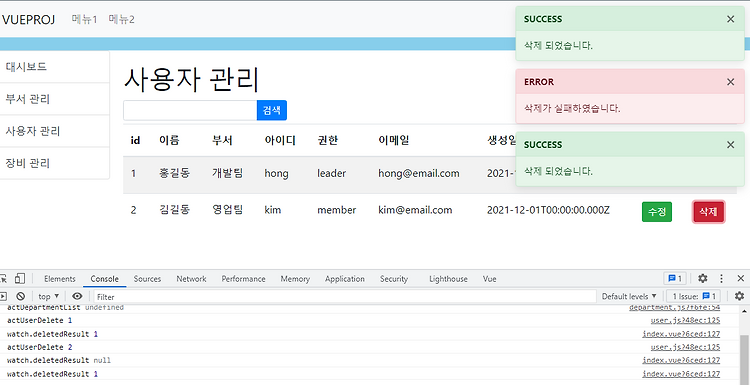Go to the Application tab
Viewport: 750px width, 385px height.
tap(344, 279)
